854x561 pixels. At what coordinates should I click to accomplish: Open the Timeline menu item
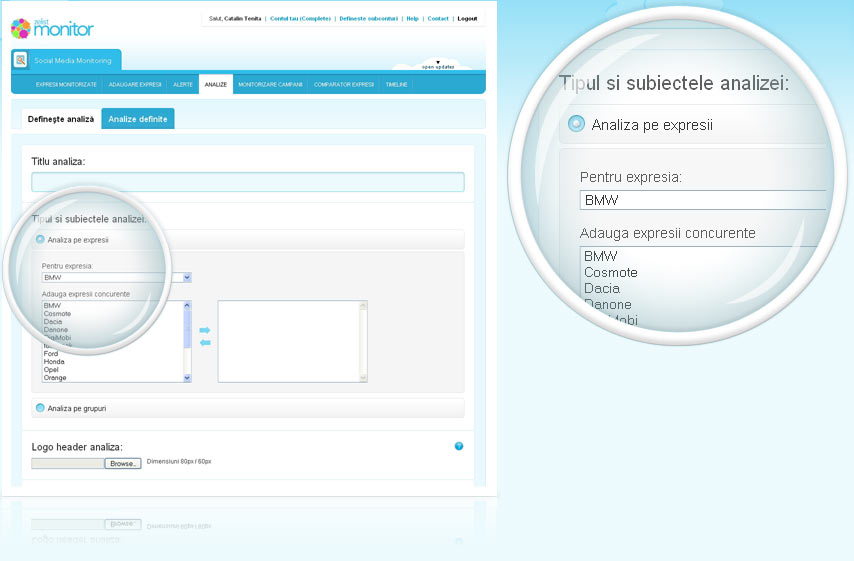coord(396,84)
